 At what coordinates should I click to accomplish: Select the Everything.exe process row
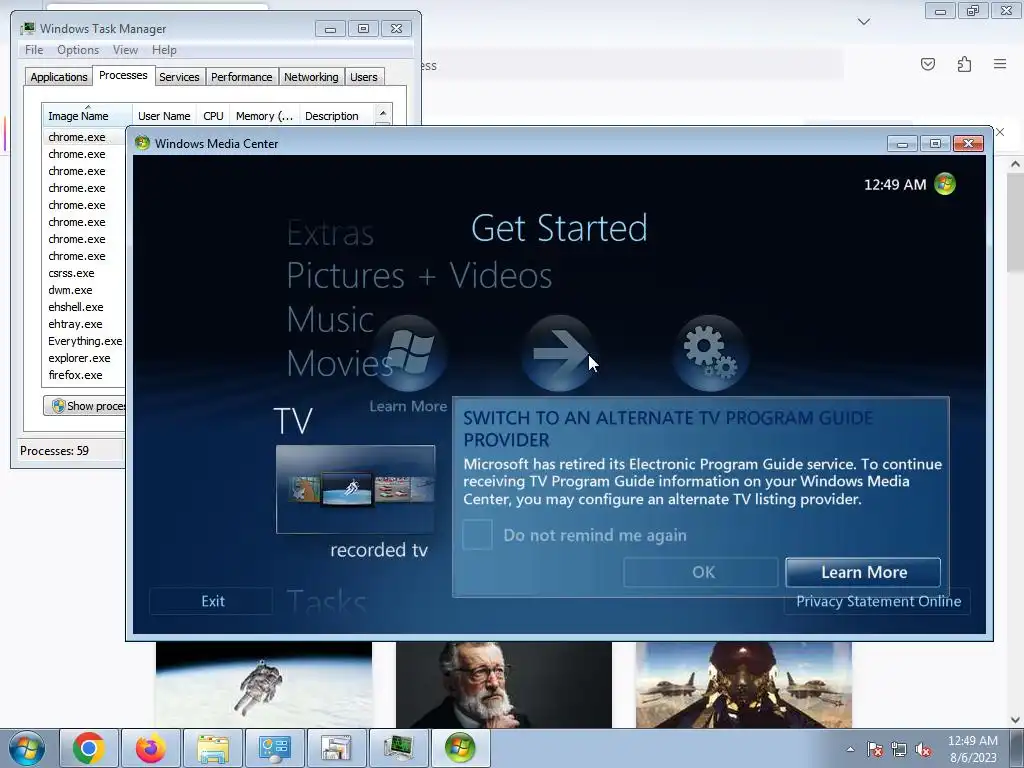click(84, 341)
